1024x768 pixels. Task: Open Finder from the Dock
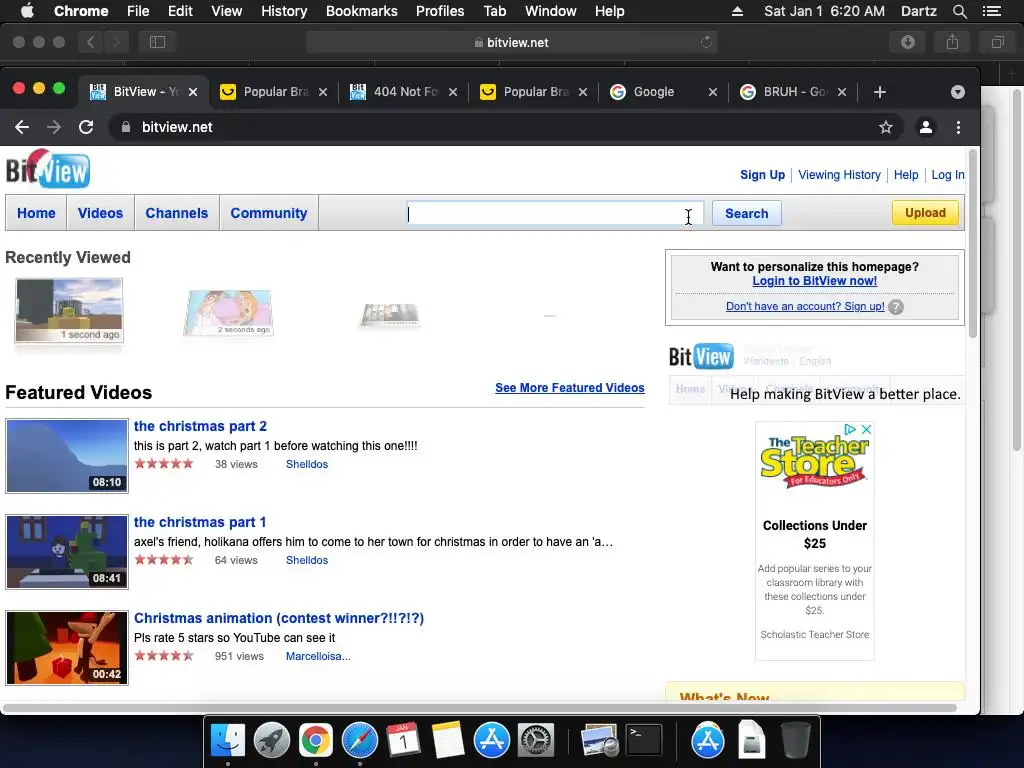click(227, 741)
